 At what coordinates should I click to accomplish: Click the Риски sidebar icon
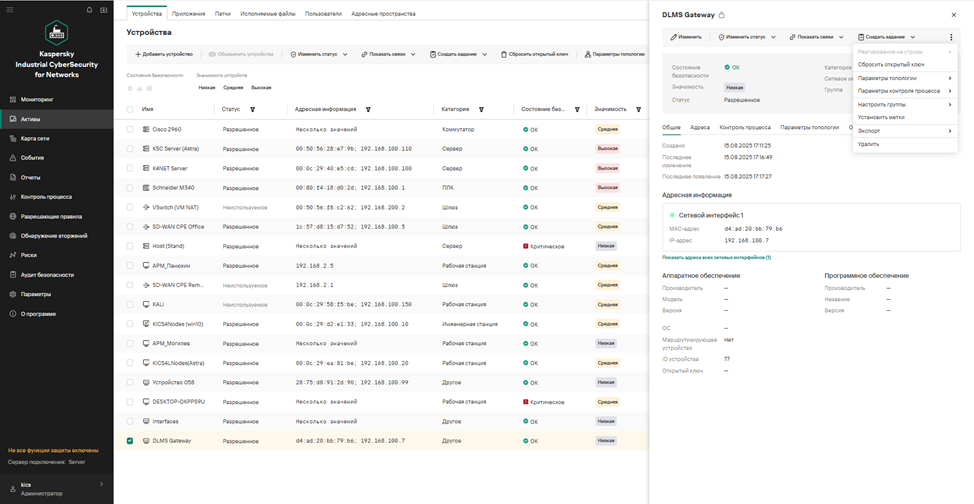13,255
